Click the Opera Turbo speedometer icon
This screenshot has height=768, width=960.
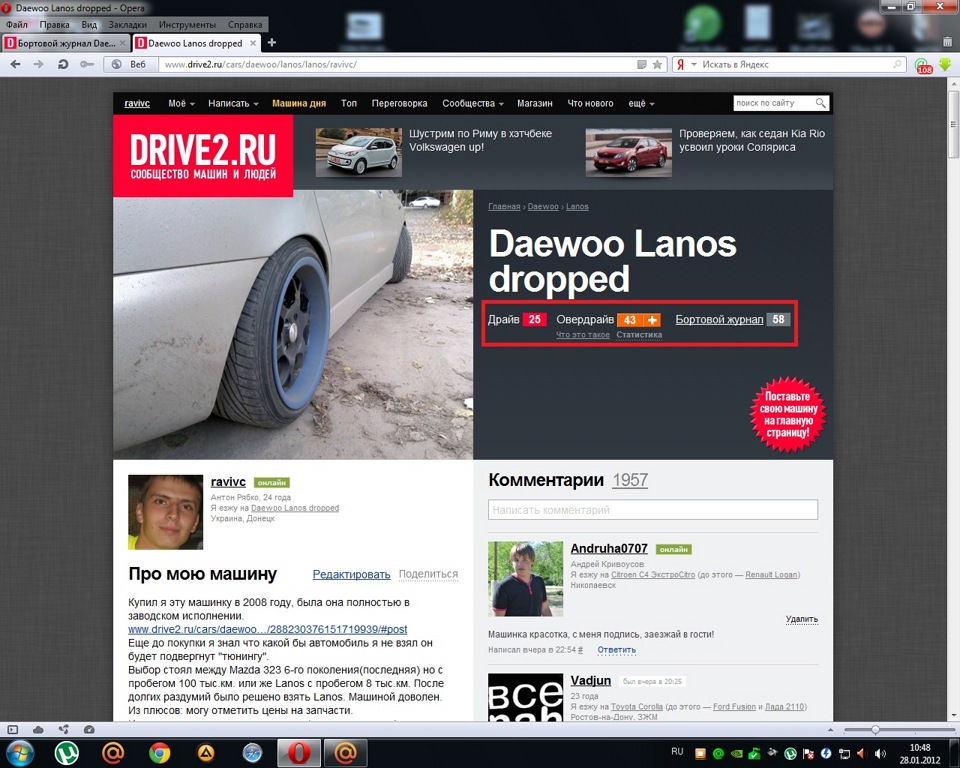[x=89, y=729]
